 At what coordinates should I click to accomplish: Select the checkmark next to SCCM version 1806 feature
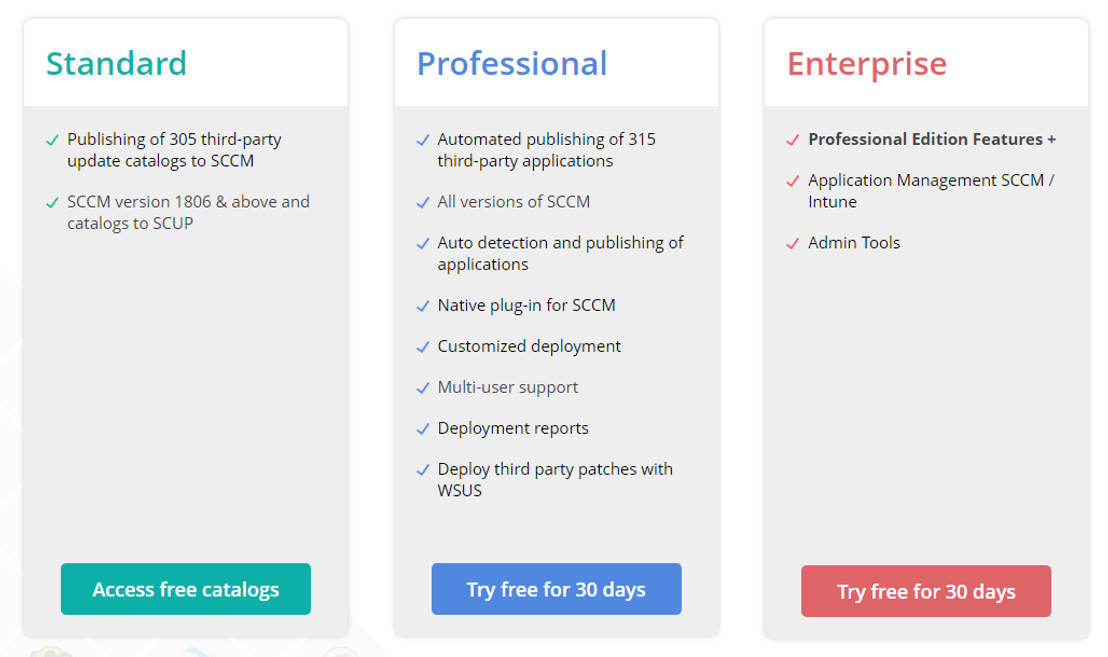[52, 201]
